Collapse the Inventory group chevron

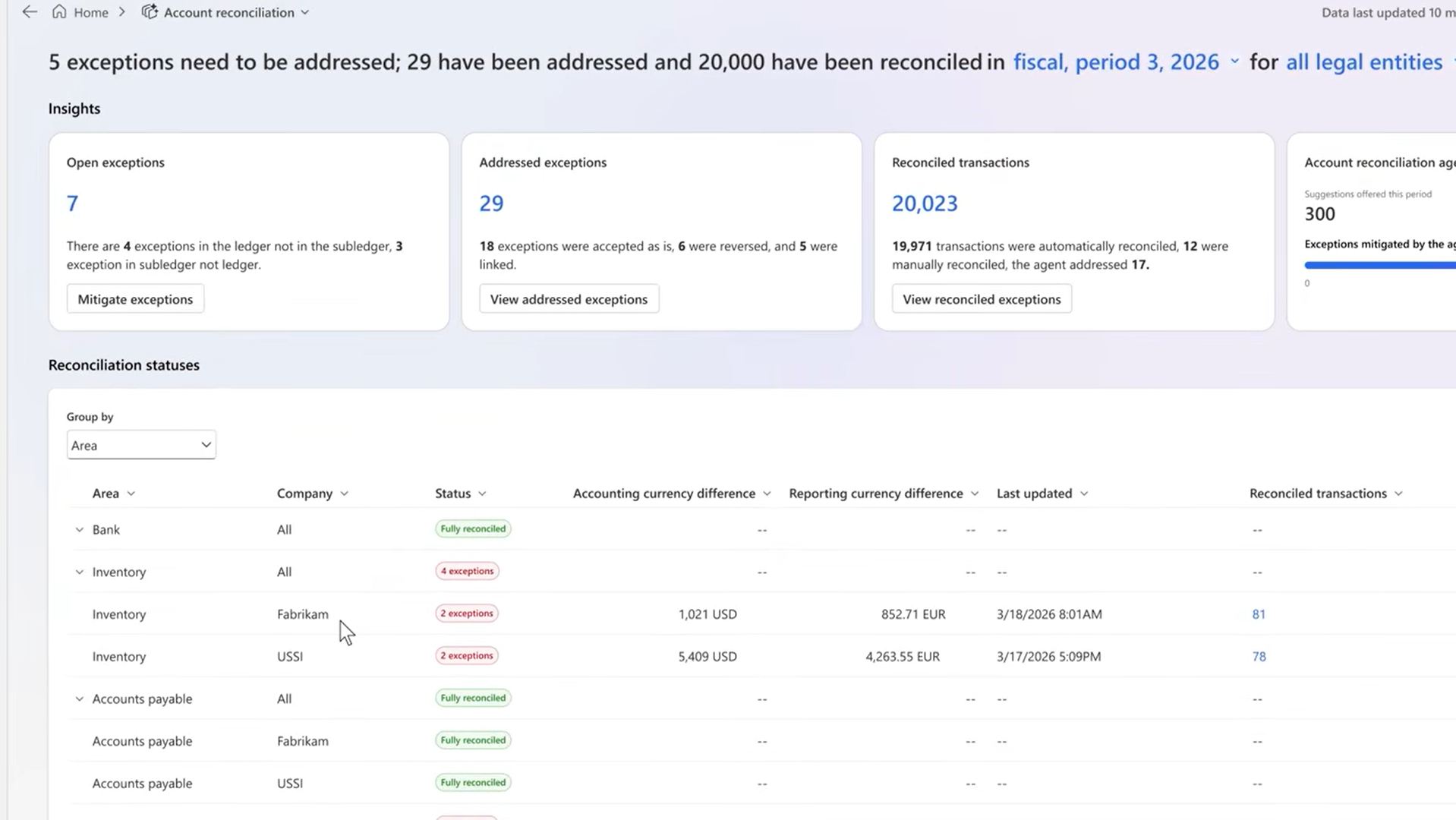click(79, 572)
